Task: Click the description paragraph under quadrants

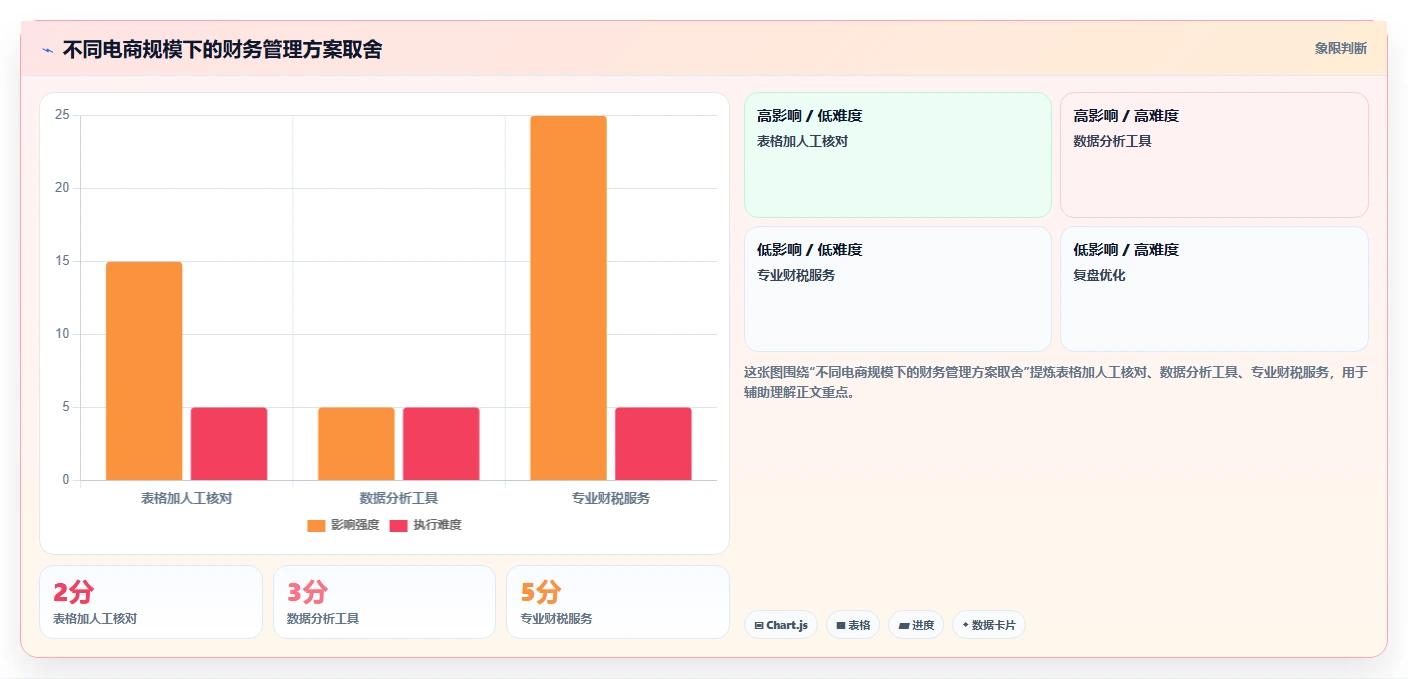Action: tap(1056, 382)
